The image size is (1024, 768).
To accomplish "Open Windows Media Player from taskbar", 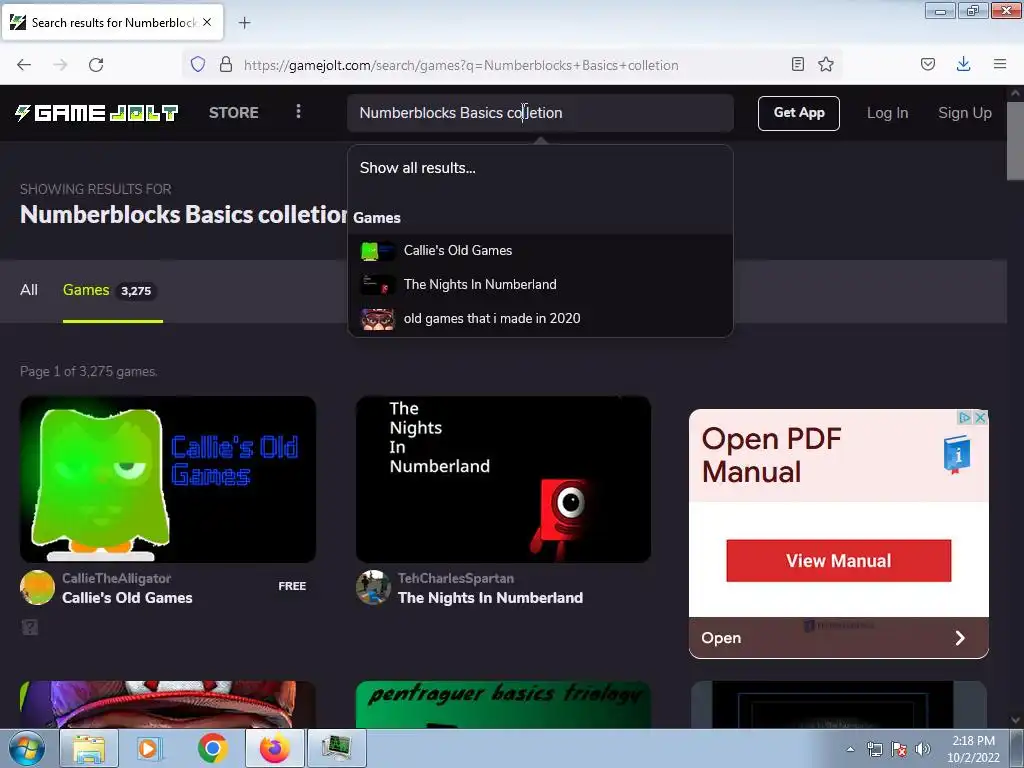I will click(x=150, y=748).
